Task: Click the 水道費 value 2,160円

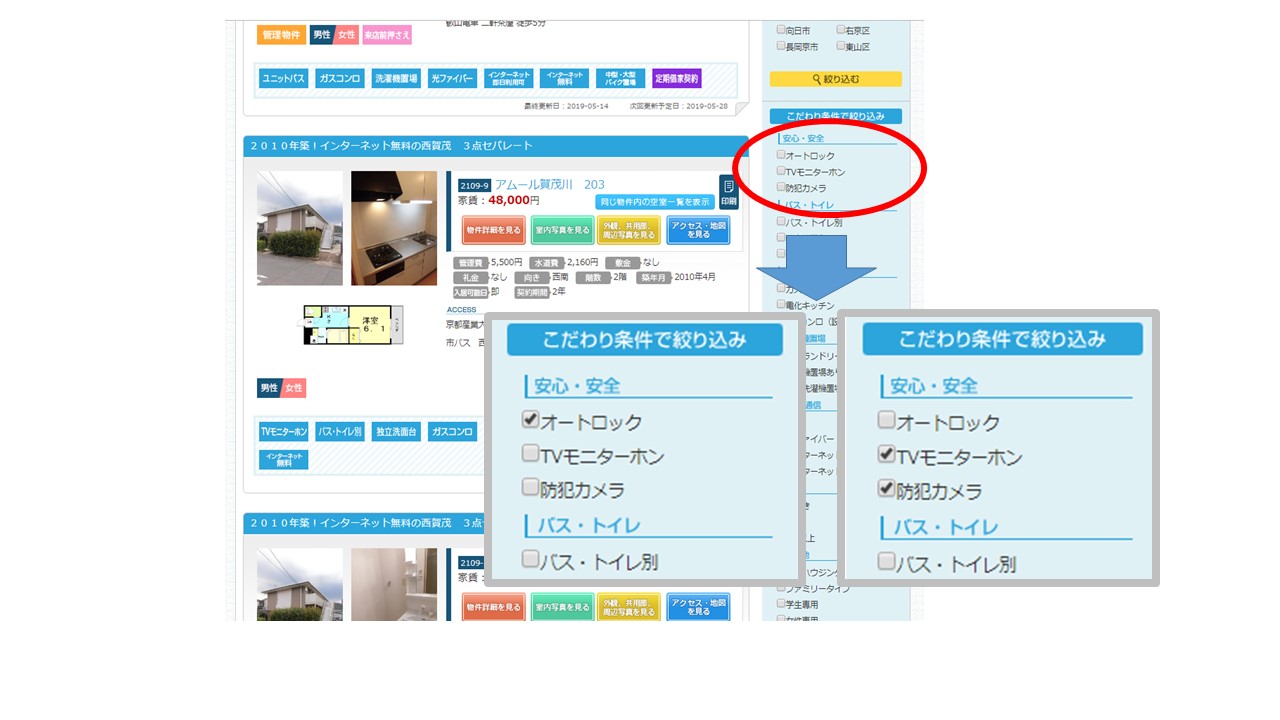Action: [582, 262]
